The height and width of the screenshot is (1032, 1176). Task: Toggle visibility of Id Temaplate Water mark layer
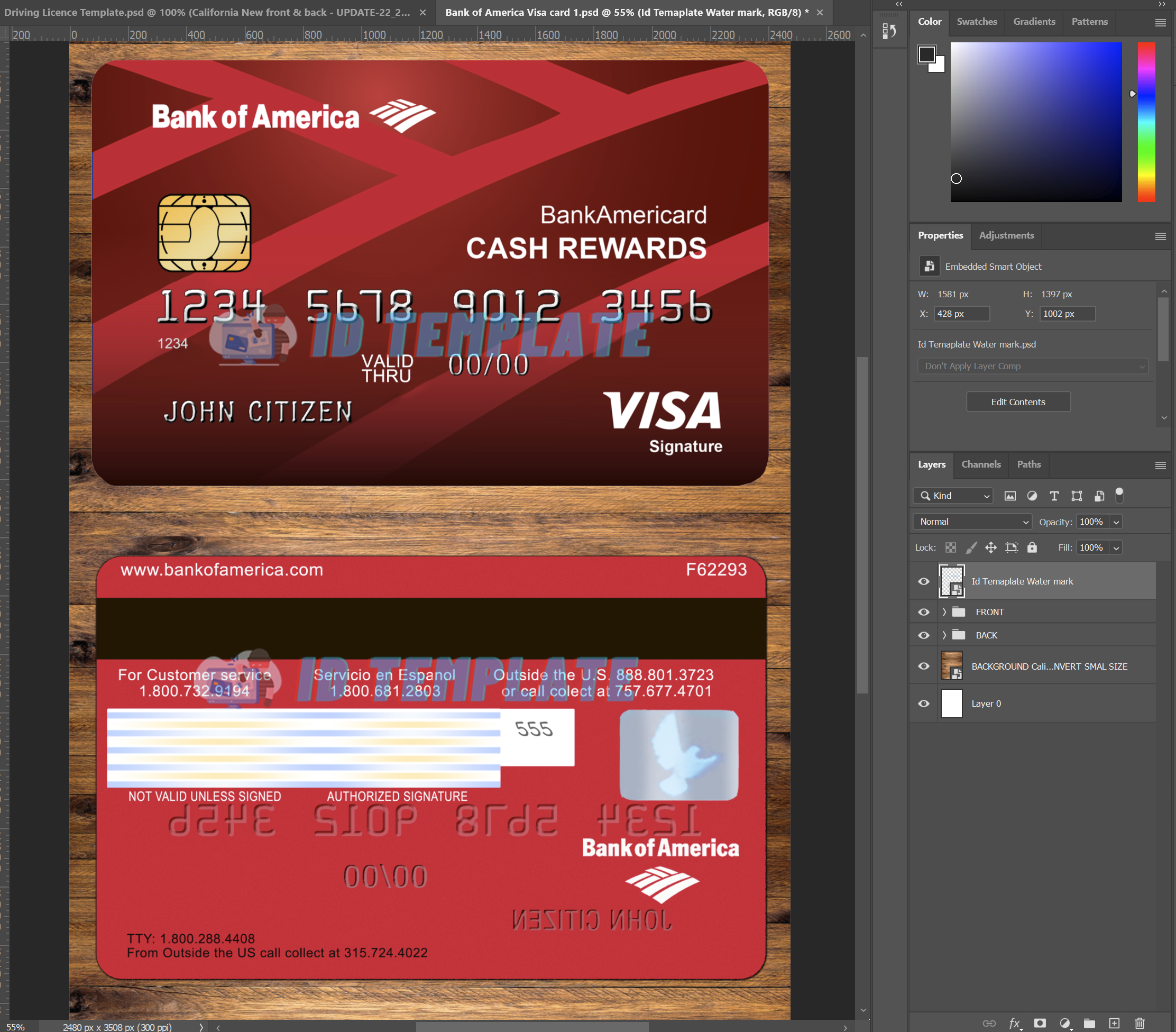click(923, 581)
